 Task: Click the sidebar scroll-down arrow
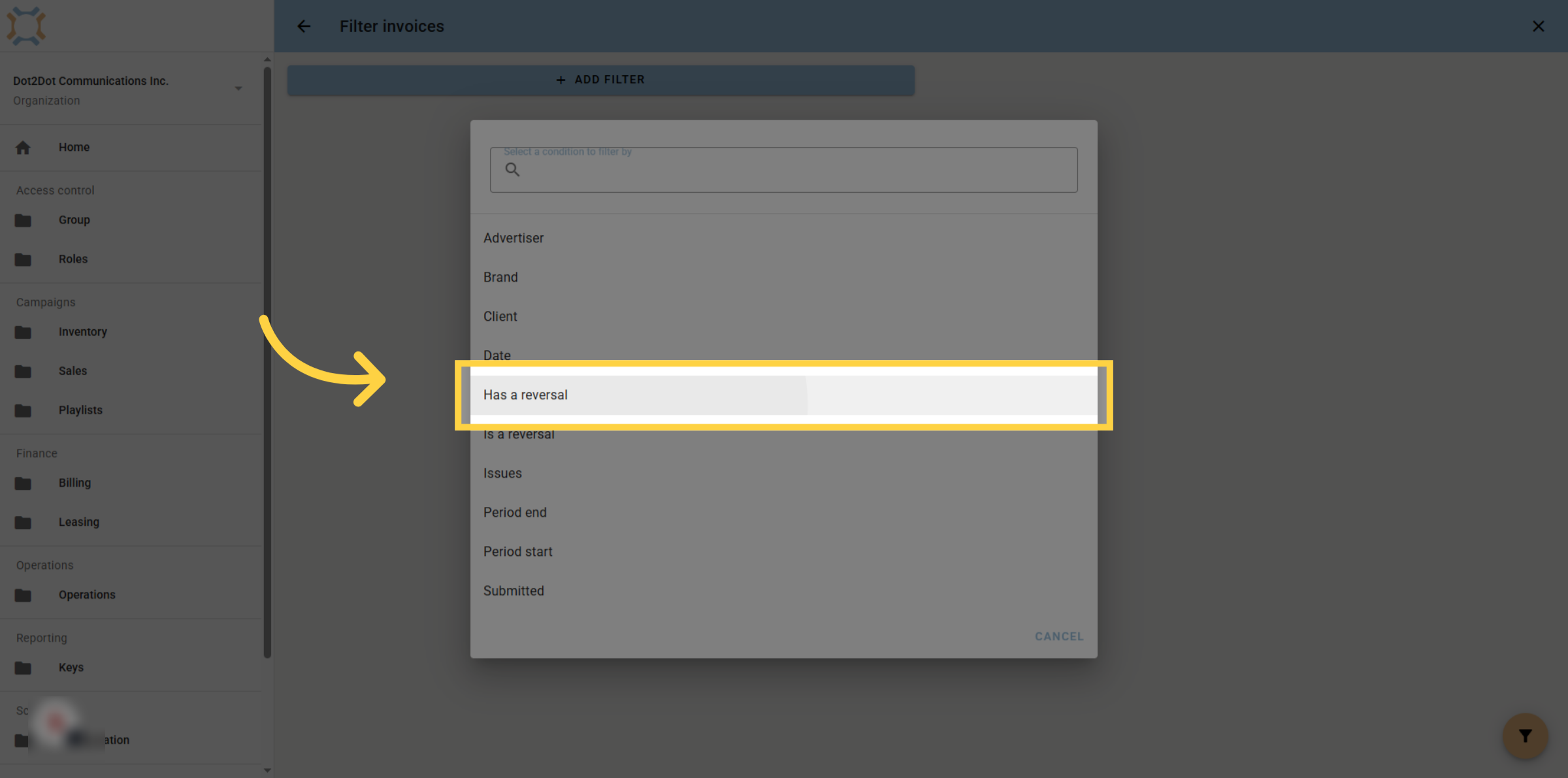[267, 770]
